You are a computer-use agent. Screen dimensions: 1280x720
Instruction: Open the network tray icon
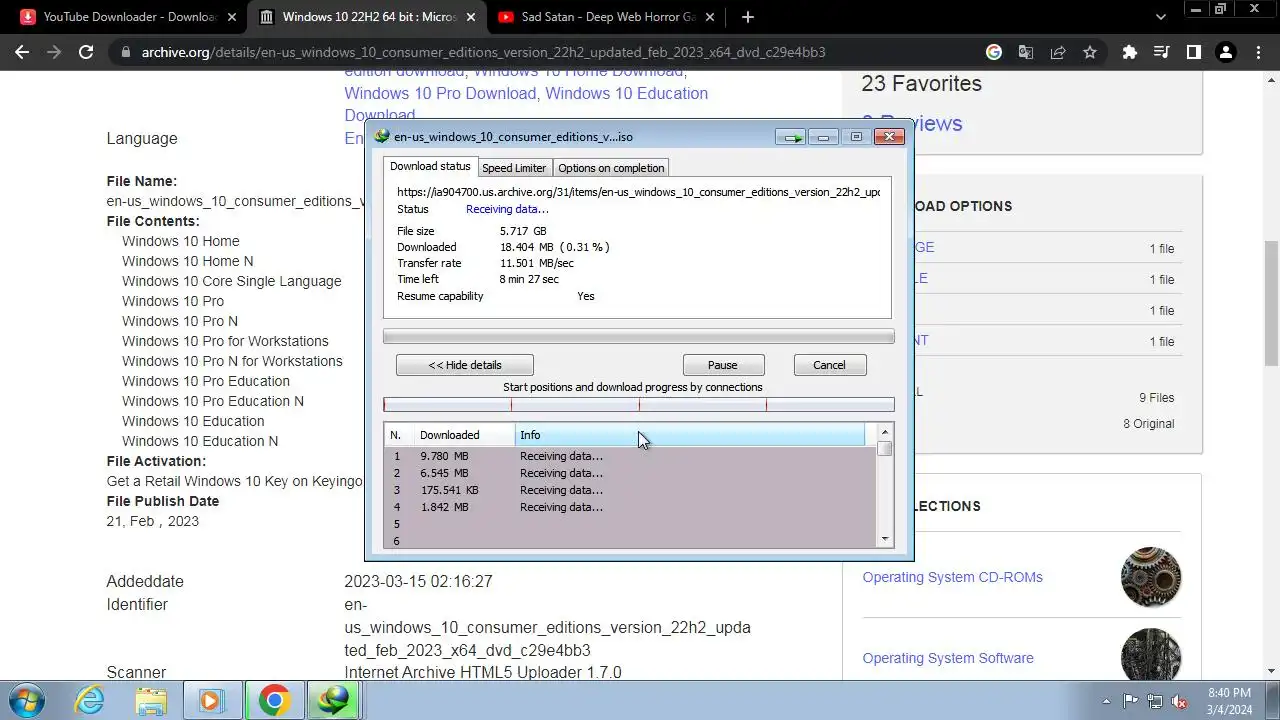(1155, 701)
